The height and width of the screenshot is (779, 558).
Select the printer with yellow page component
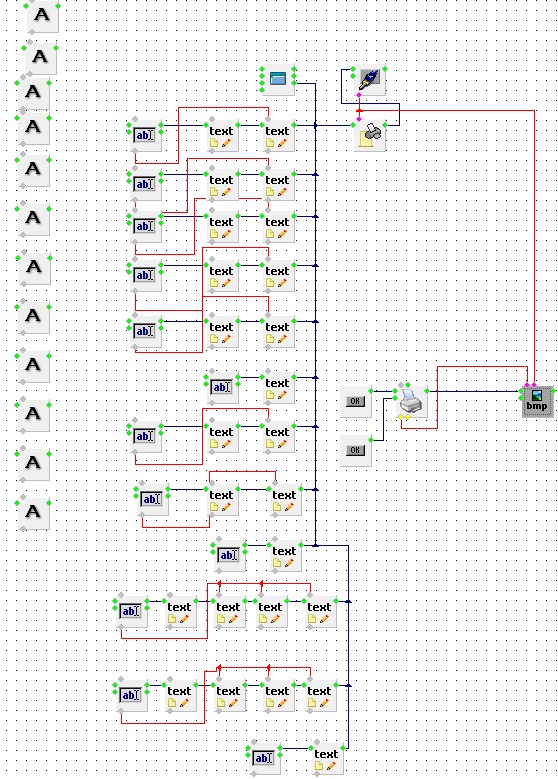(370, 135)
